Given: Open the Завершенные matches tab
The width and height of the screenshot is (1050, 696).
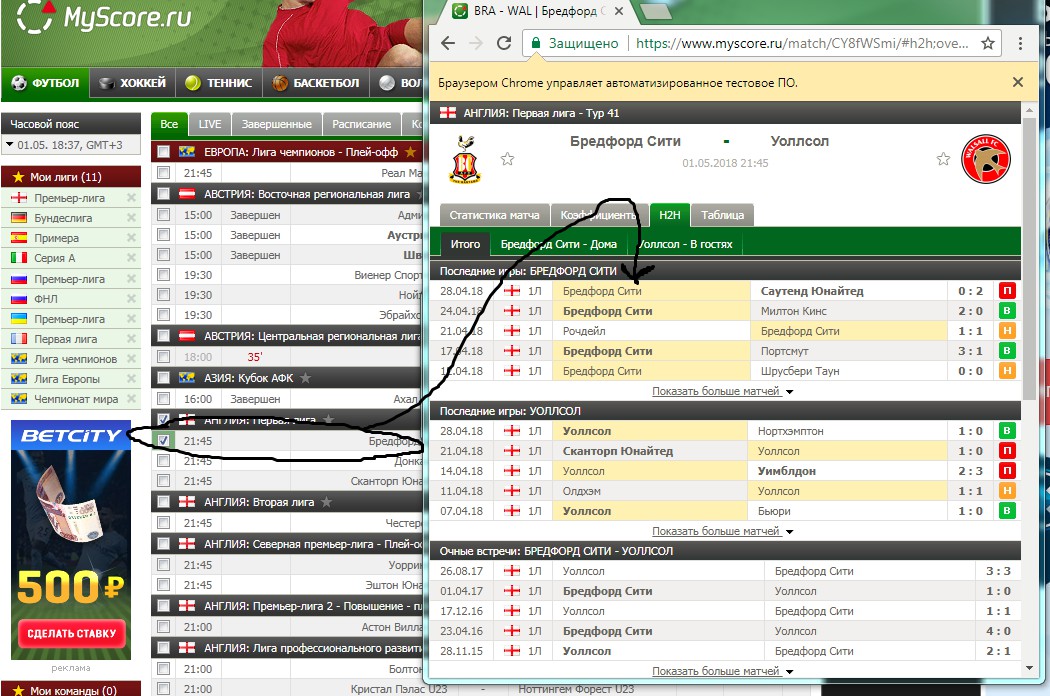Looking at the screenshot, I should pyautogui.click(x=277, y=124).
